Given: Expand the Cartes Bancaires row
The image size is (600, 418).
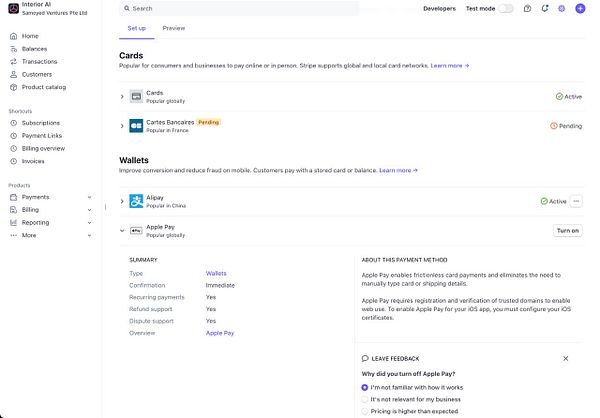Looking at the screenshot, I should click(x=122, y=126).
